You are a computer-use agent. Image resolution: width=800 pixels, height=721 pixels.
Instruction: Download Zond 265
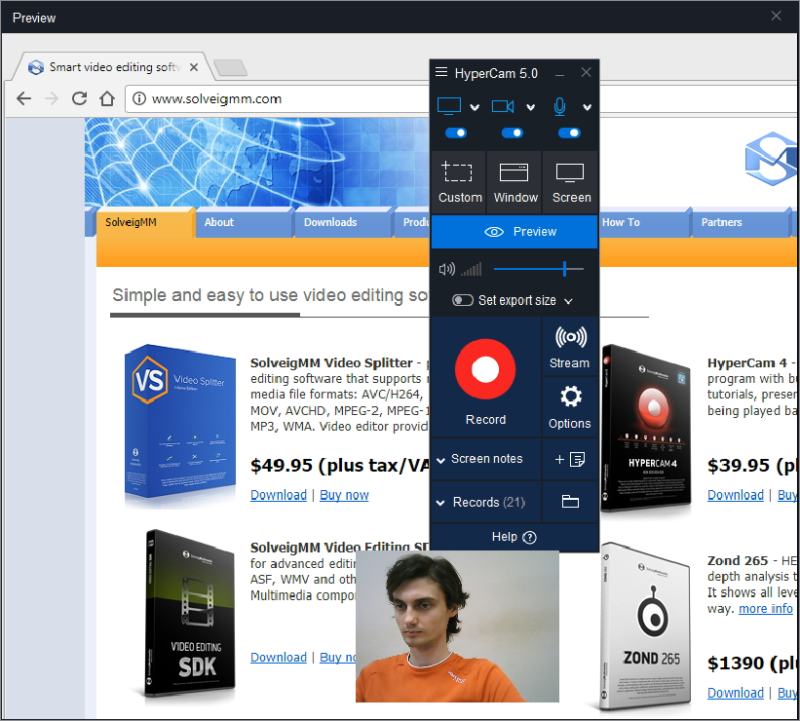(x=736, y=693)
